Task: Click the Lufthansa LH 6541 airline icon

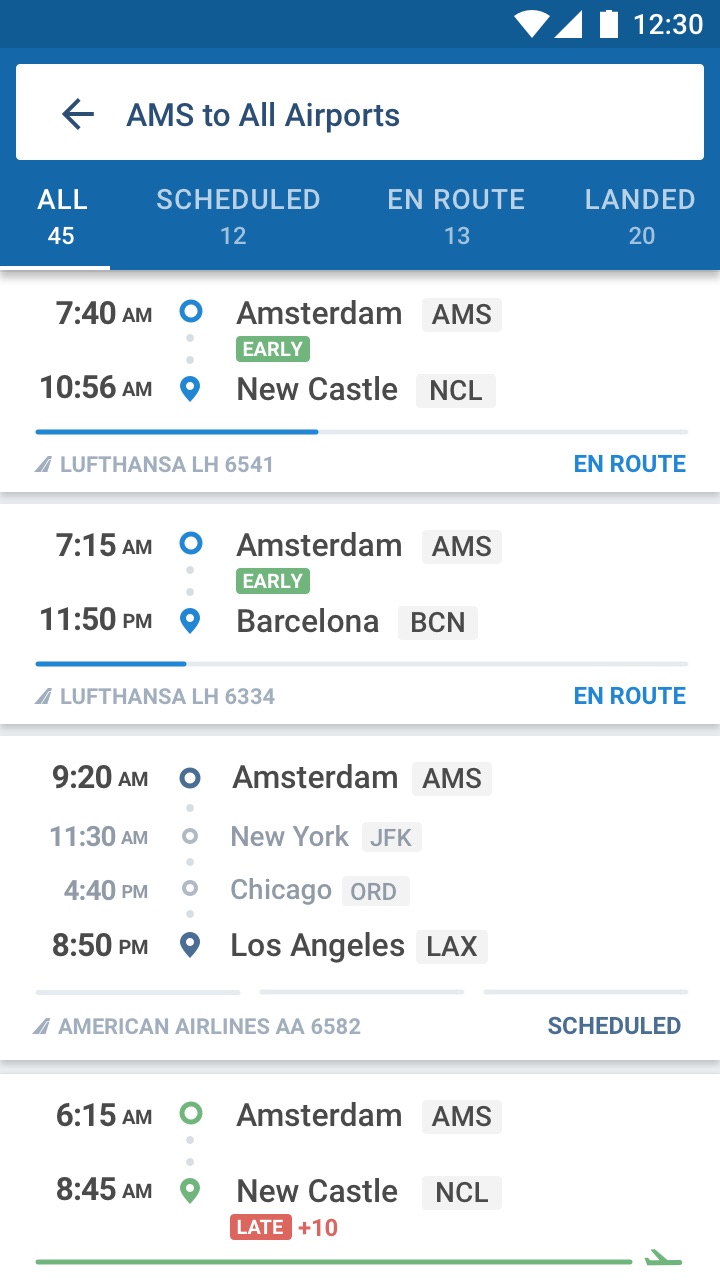Action: pyautogui.click(x=43, y=464)
